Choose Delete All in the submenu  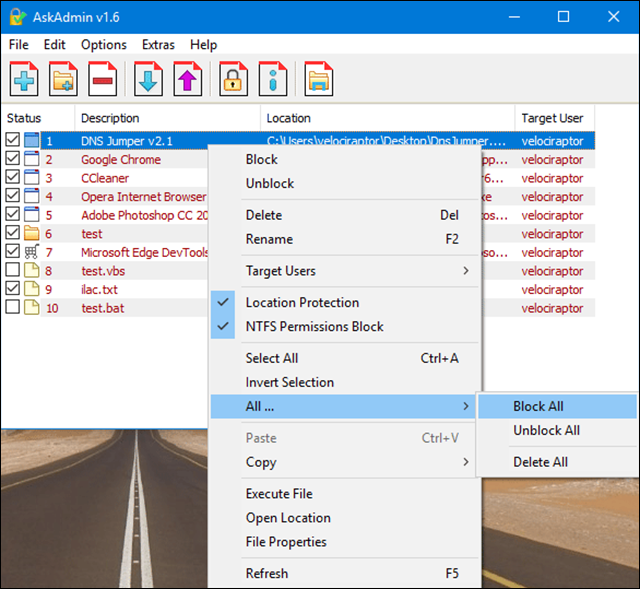tap(557, 462)
